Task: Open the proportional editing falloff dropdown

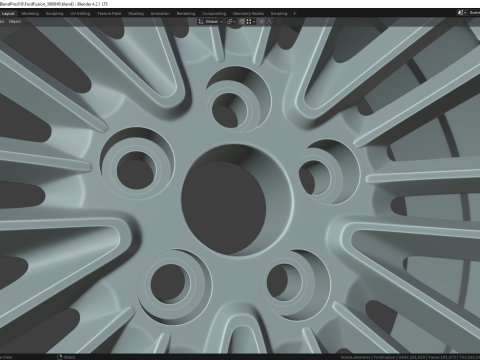Action: click(270, 22)
